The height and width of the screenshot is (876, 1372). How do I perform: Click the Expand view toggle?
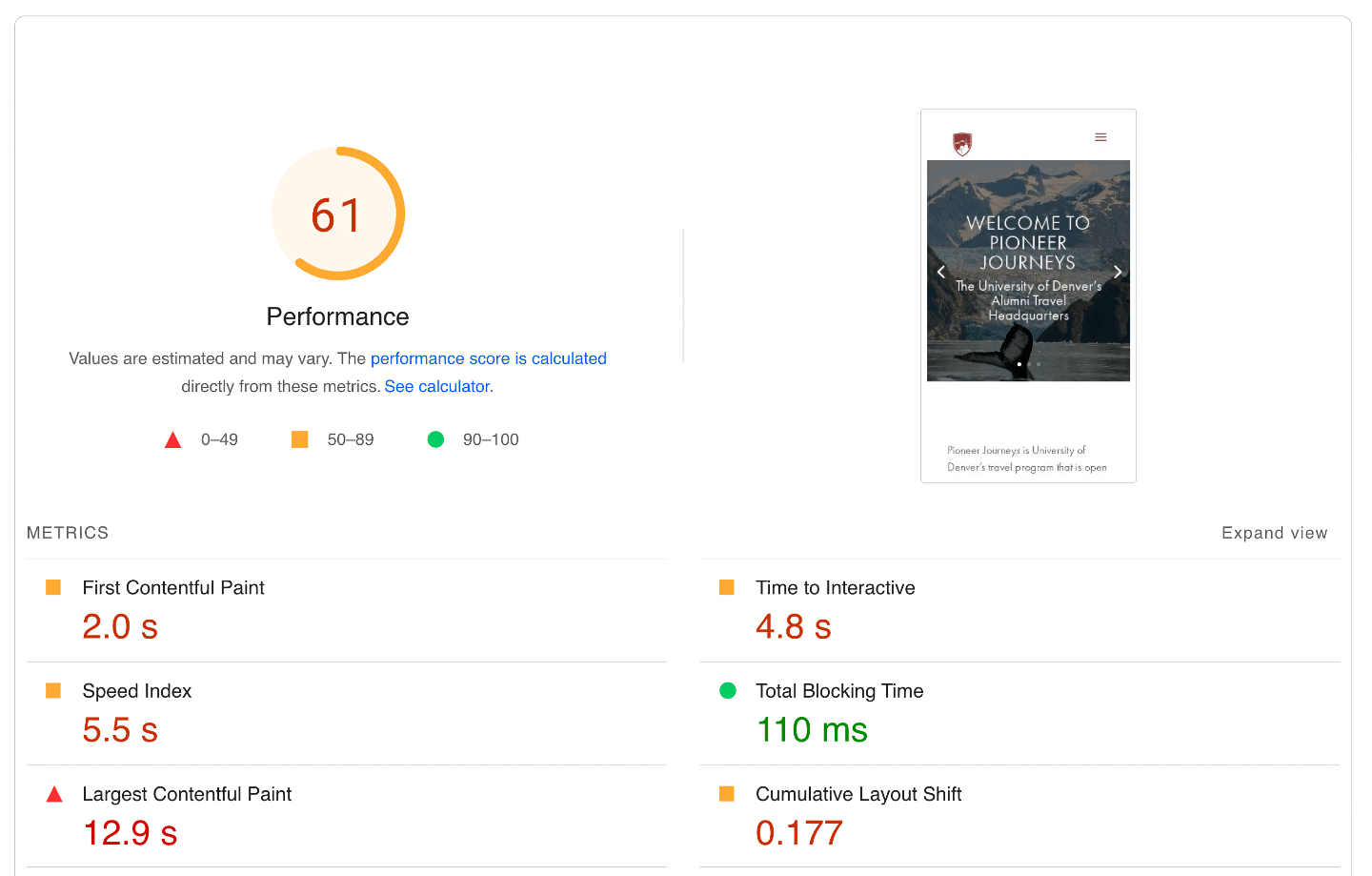click(x=1274, y=533)
